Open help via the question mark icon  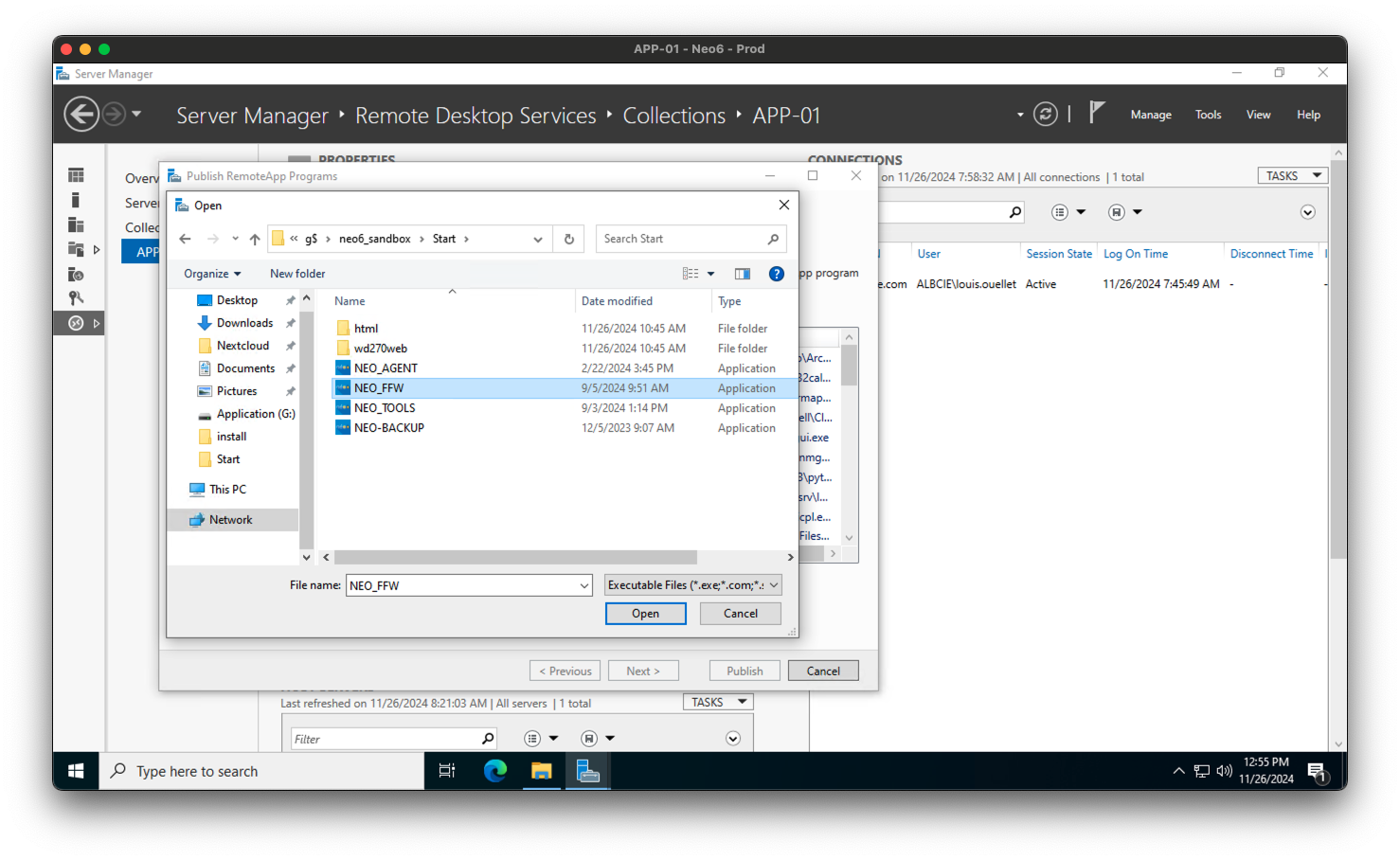776,273
